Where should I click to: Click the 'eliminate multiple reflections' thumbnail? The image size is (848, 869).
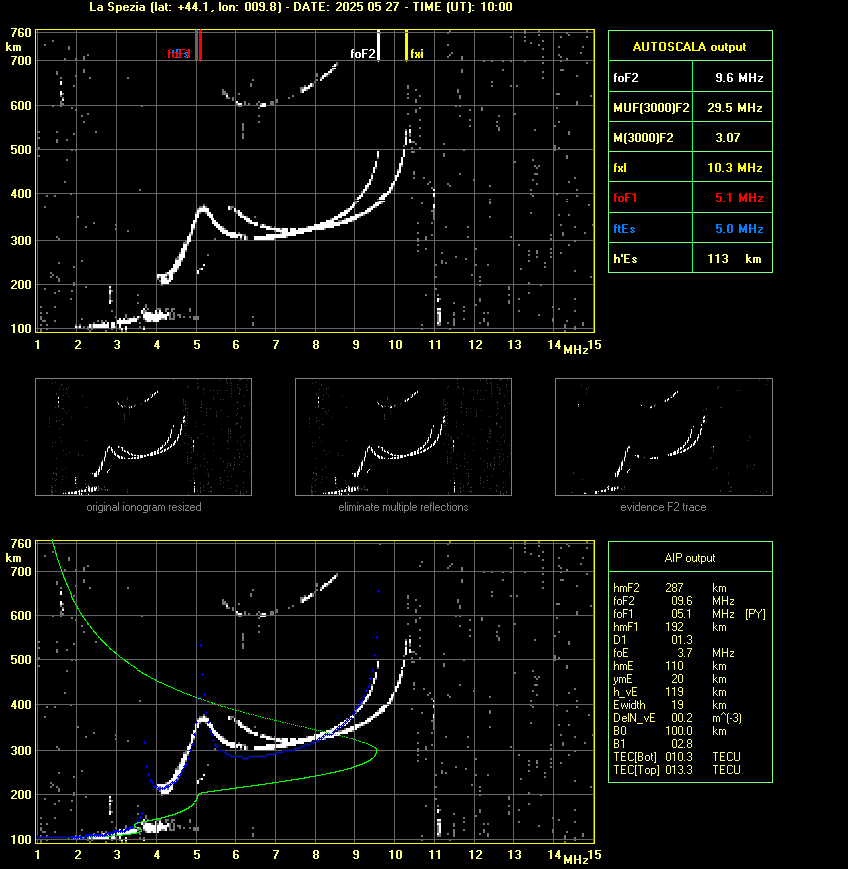[x=403, y=437]
